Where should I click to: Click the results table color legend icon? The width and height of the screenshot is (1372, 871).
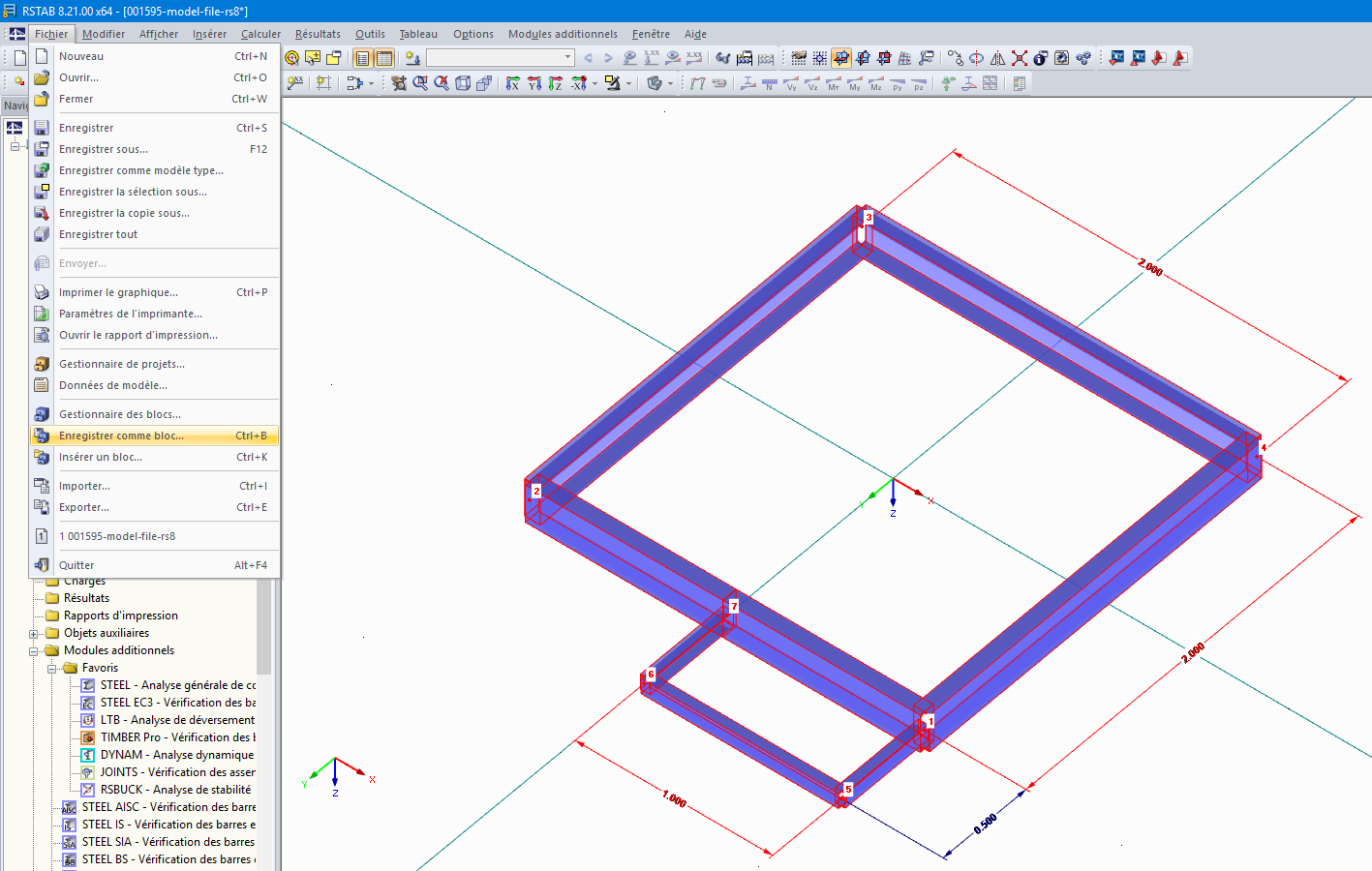(x=1020, y=83)
